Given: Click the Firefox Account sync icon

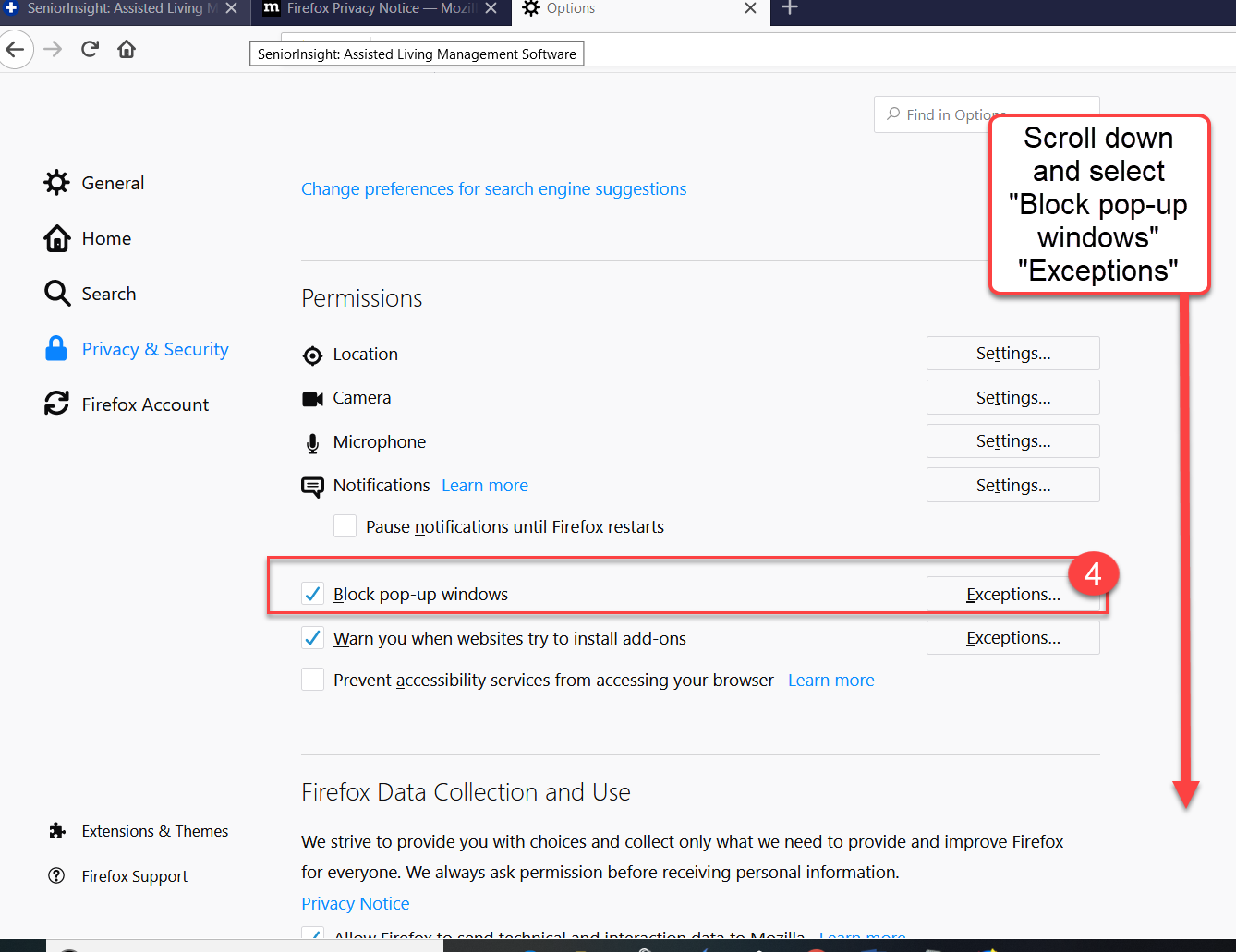Looking at the screenshot, I should tap(56, 404).
